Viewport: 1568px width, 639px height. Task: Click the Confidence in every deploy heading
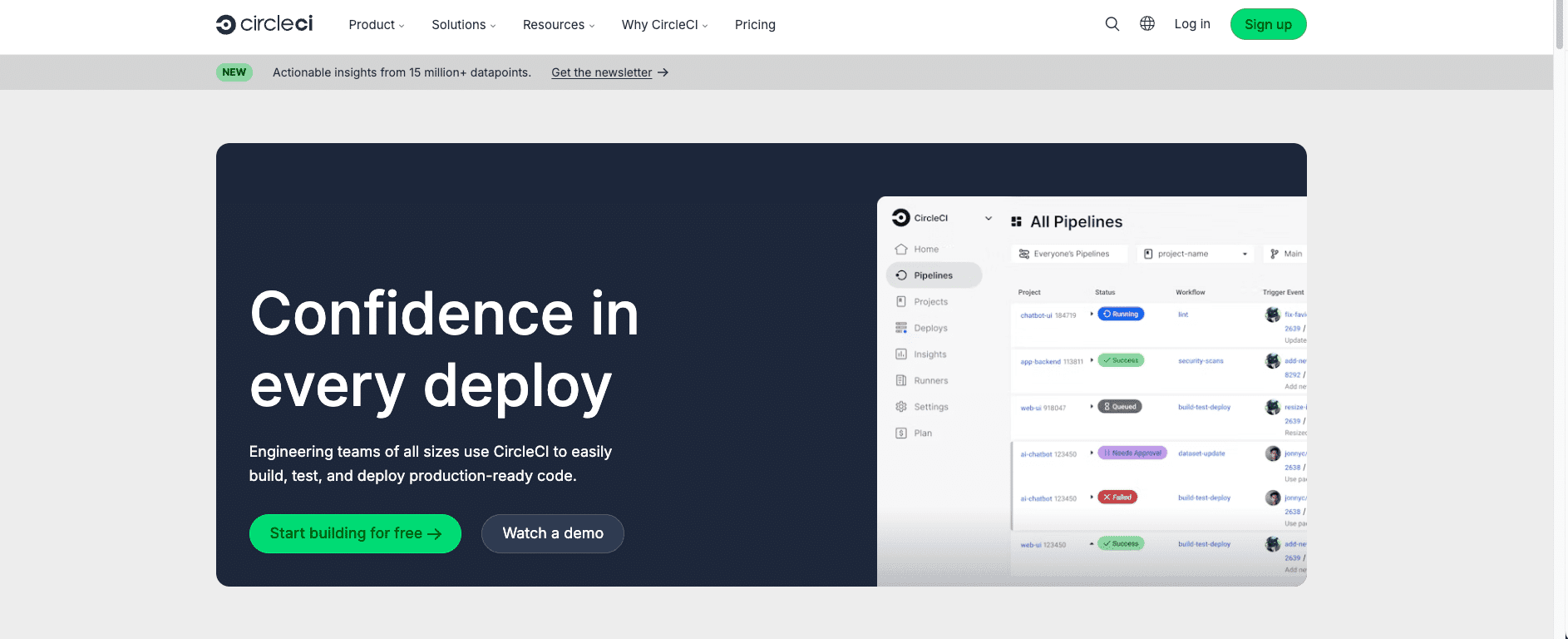pyautogui.click(x=444, y=349)
